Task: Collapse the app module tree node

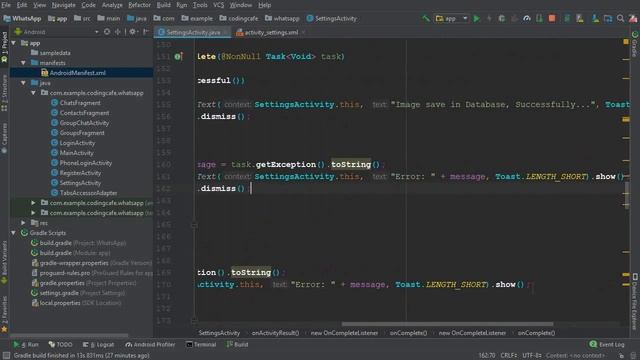Action: [13, 43]
